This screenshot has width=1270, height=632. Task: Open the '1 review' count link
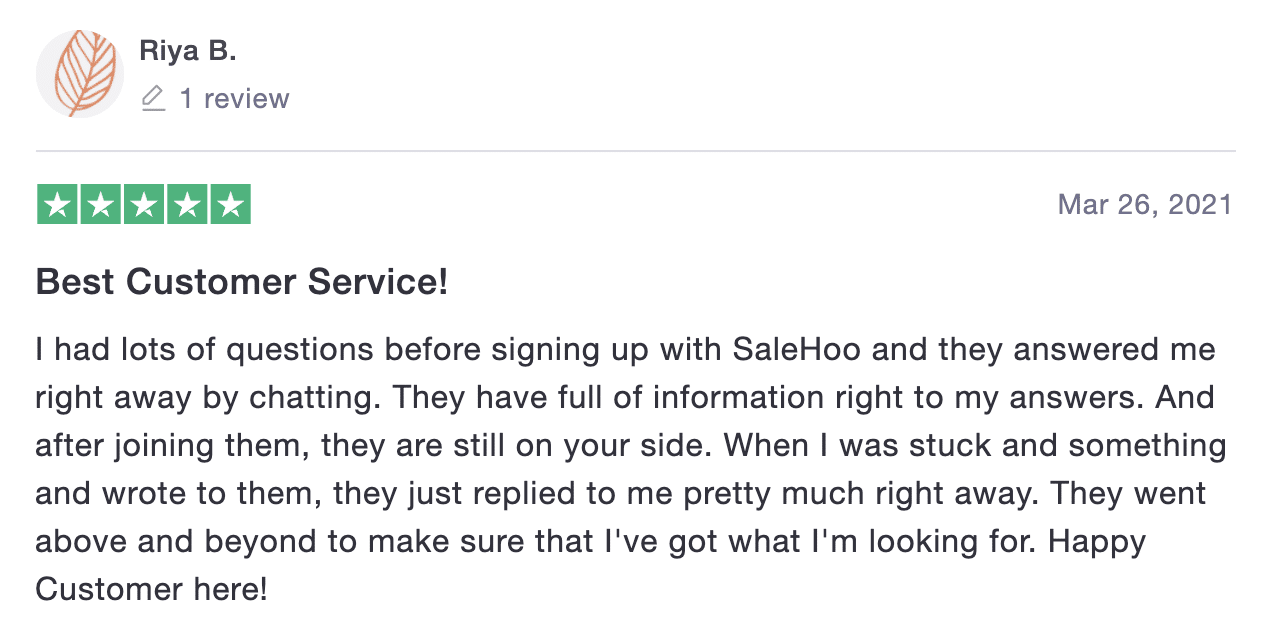pos(234,98)
